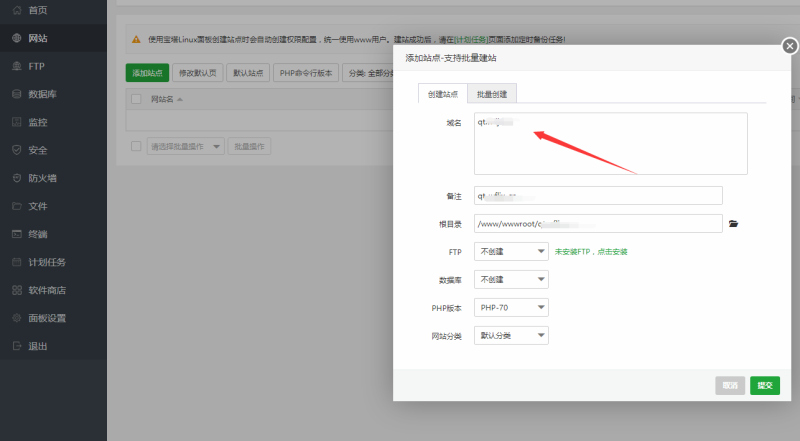This screenshot has width=800, height=441.
Task: Click the install FTP link
Action: [591, 251]
